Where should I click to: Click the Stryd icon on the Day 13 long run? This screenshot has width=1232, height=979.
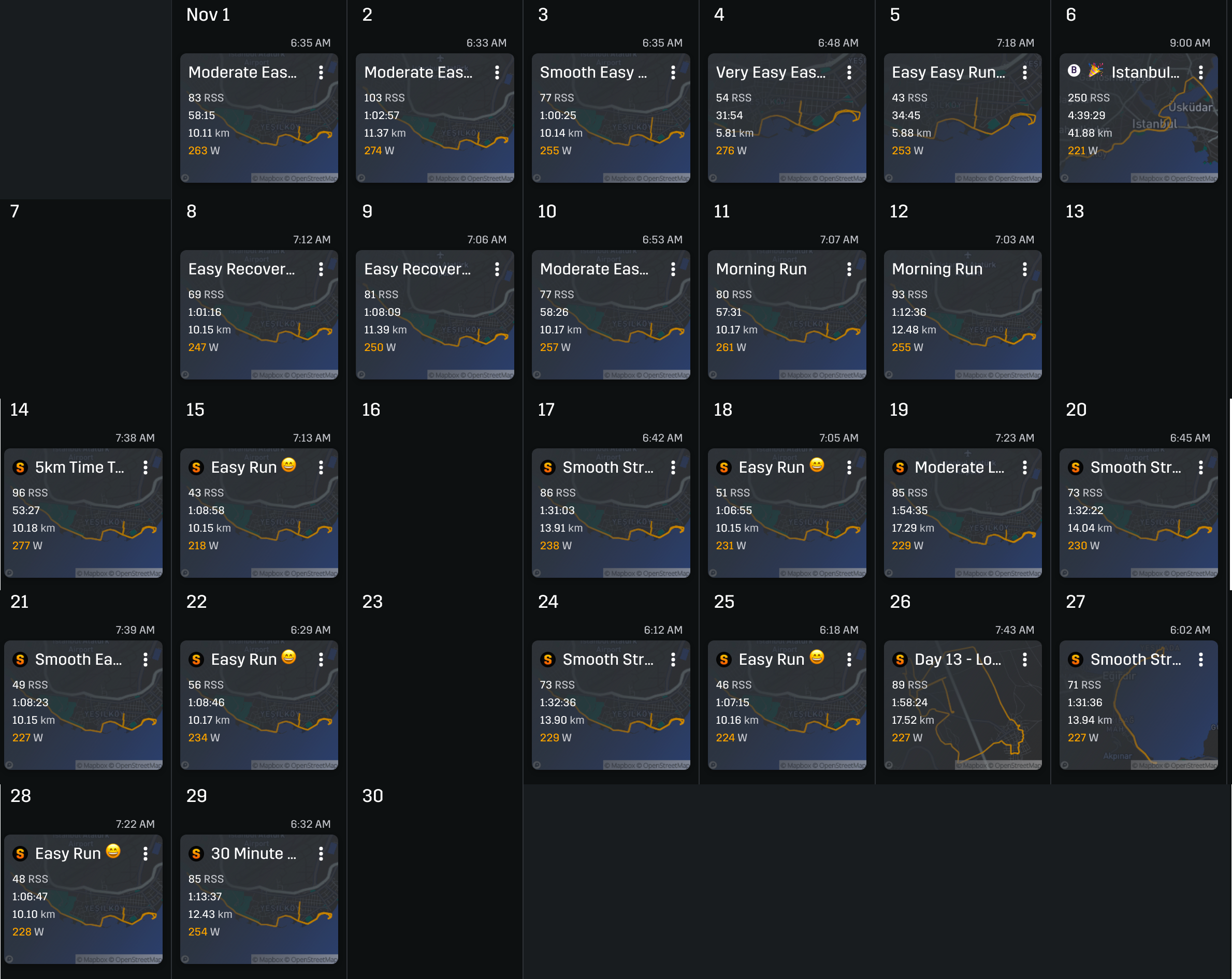900,660
